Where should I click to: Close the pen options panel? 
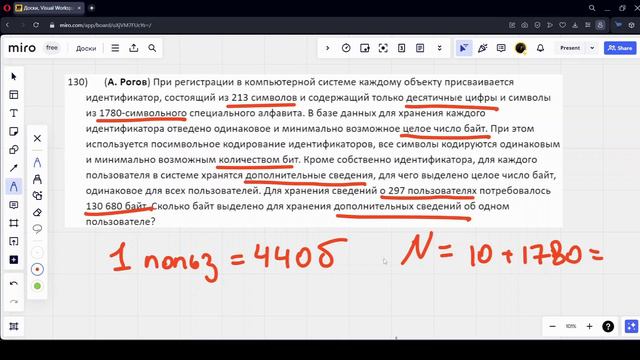coord(37,138)
